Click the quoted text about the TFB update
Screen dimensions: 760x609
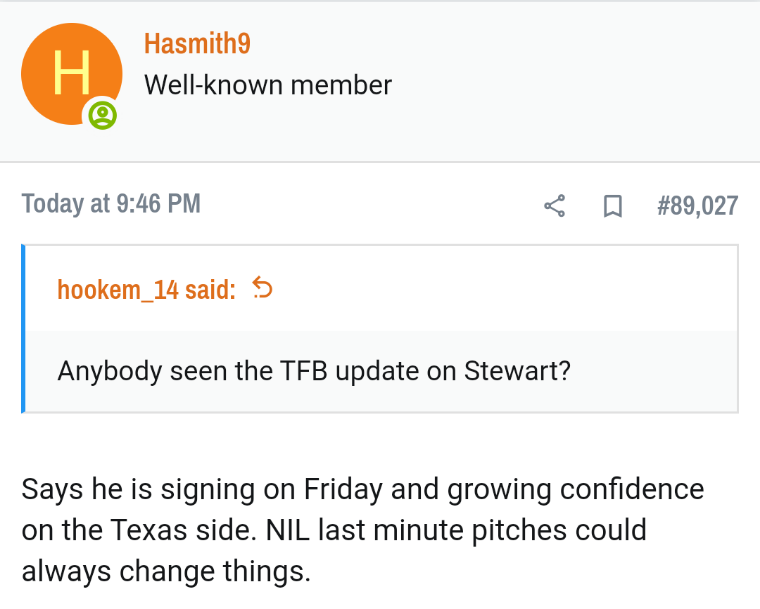314,370
